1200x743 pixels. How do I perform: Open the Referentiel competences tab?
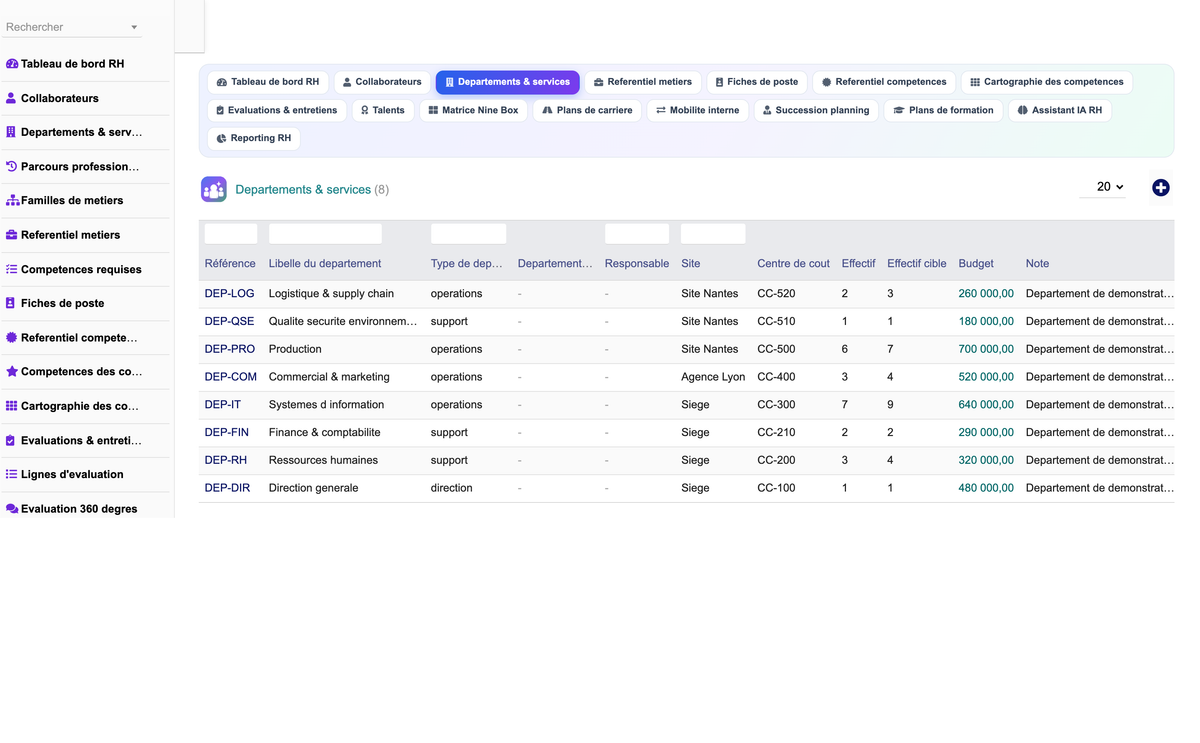[885, 82]
